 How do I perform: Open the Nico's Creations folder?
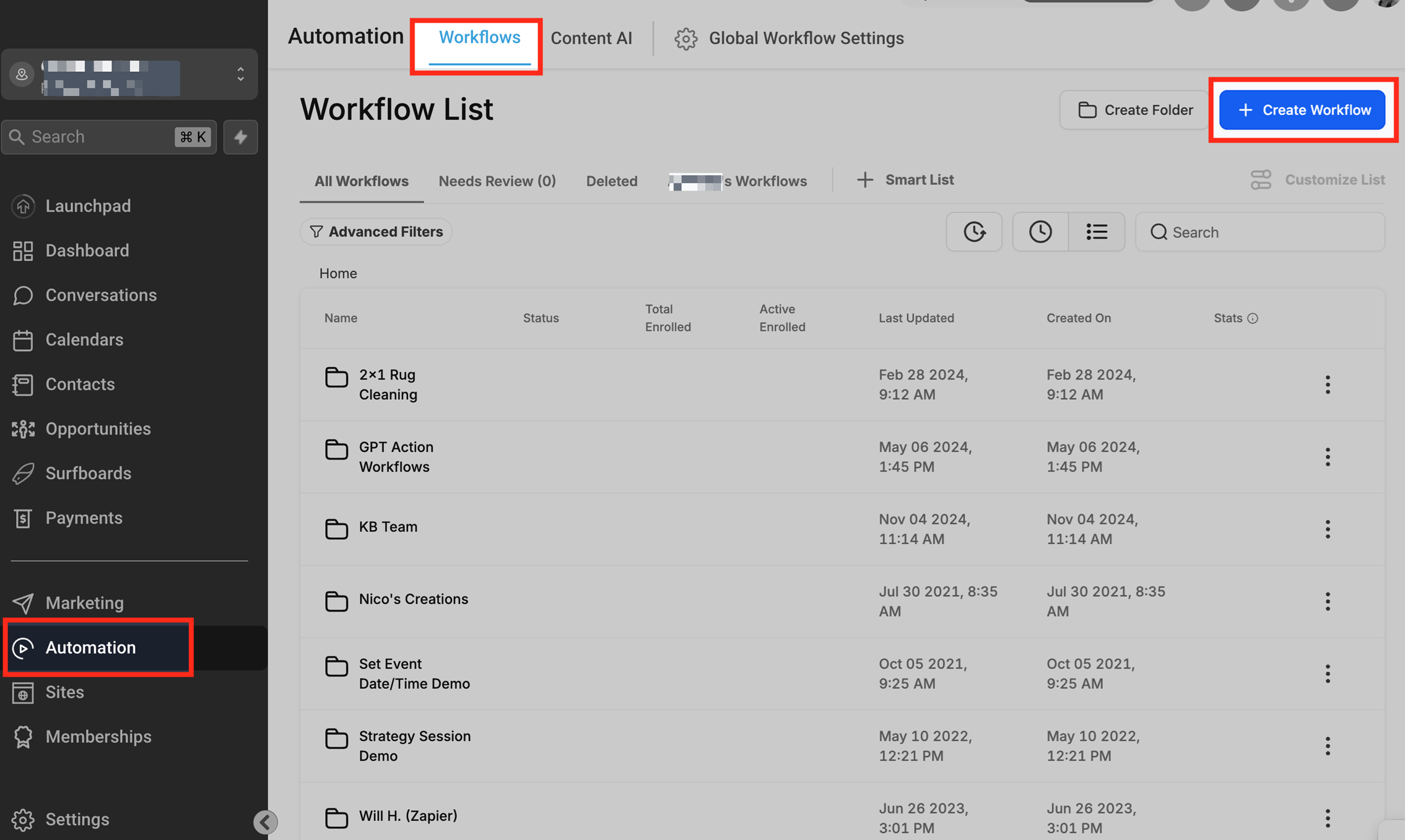tap(413, 599)
